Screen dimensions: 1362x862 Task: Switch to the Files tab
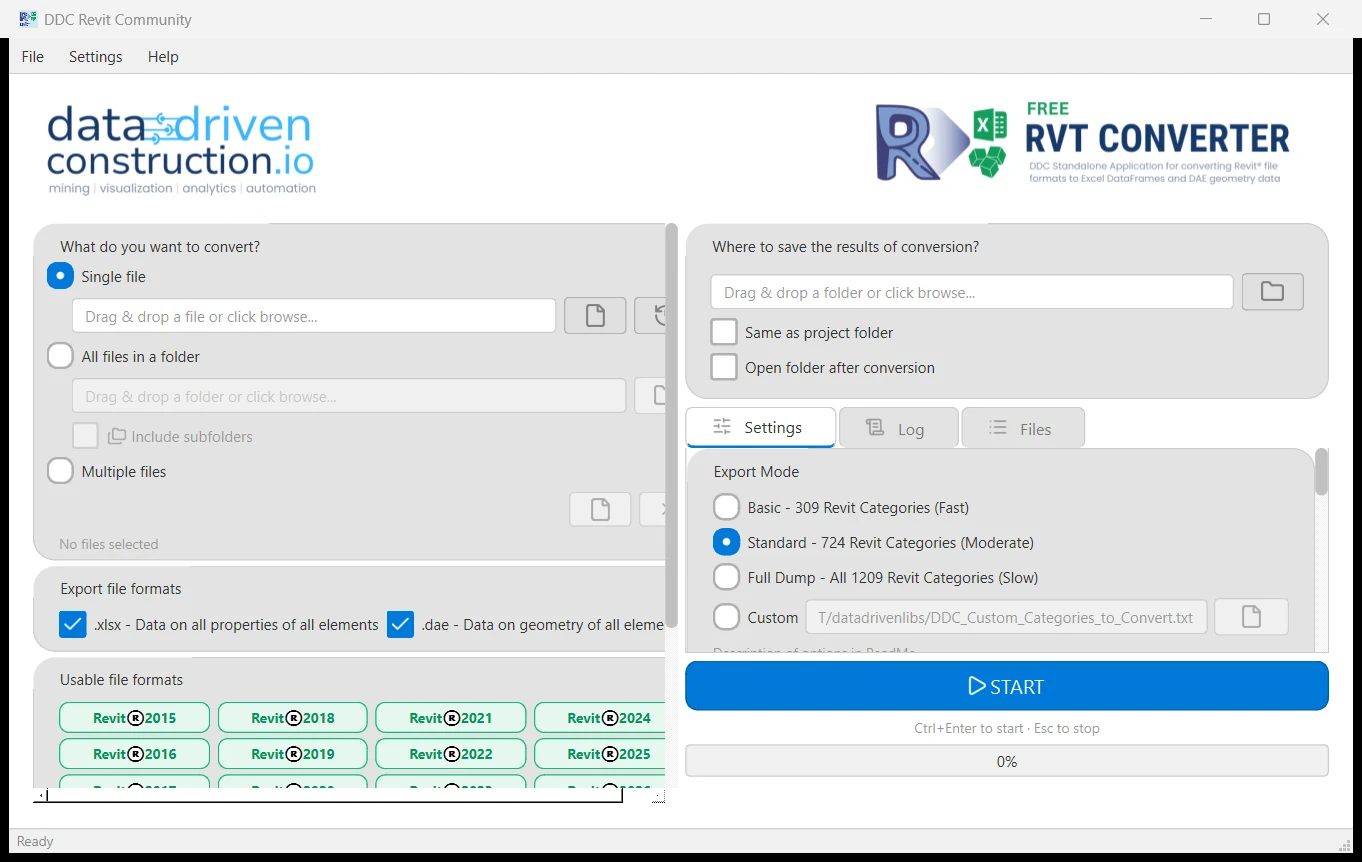coord(1023,428)
